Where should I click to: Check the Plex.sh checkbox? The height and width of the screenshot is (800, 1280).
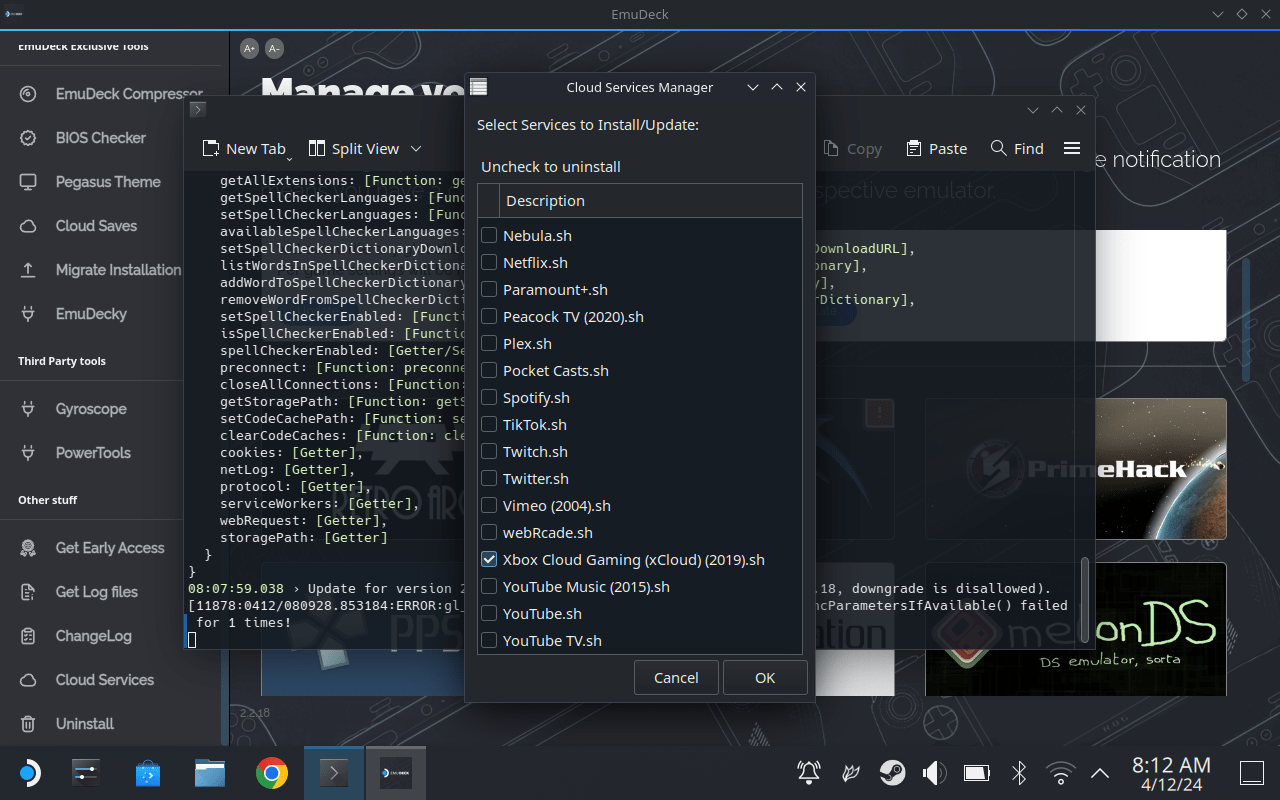coord(489,343)
